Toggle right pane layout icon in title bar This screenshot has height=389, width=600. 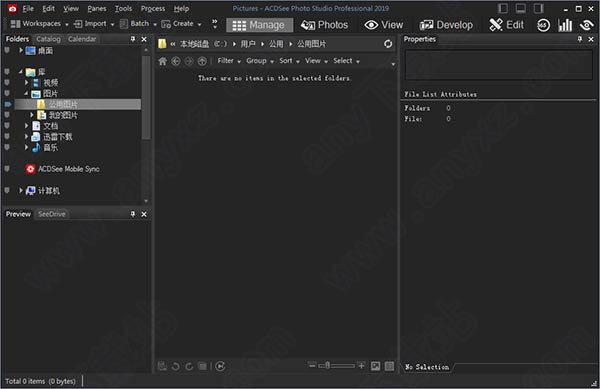(x=538, y=8)
